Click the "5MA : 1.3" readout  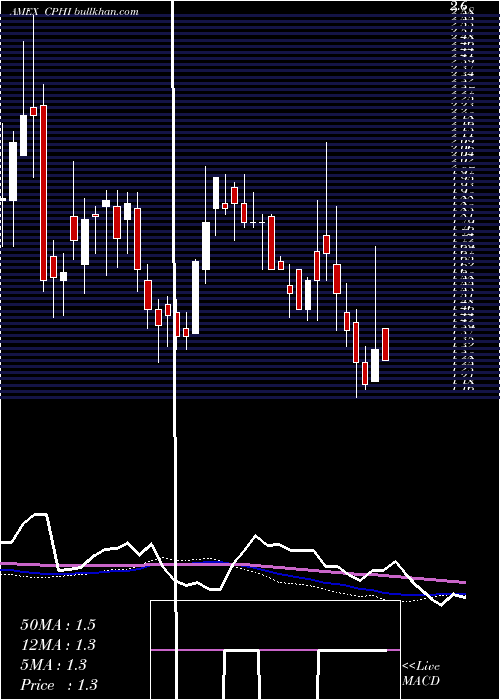[54, 665]
